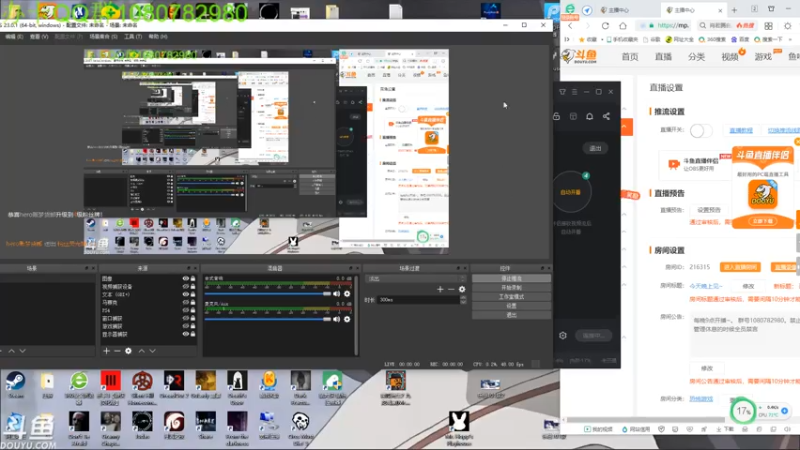Remove selected source with the minus icon
Viewport: 800px width, 450px height.
coord(117,351)
